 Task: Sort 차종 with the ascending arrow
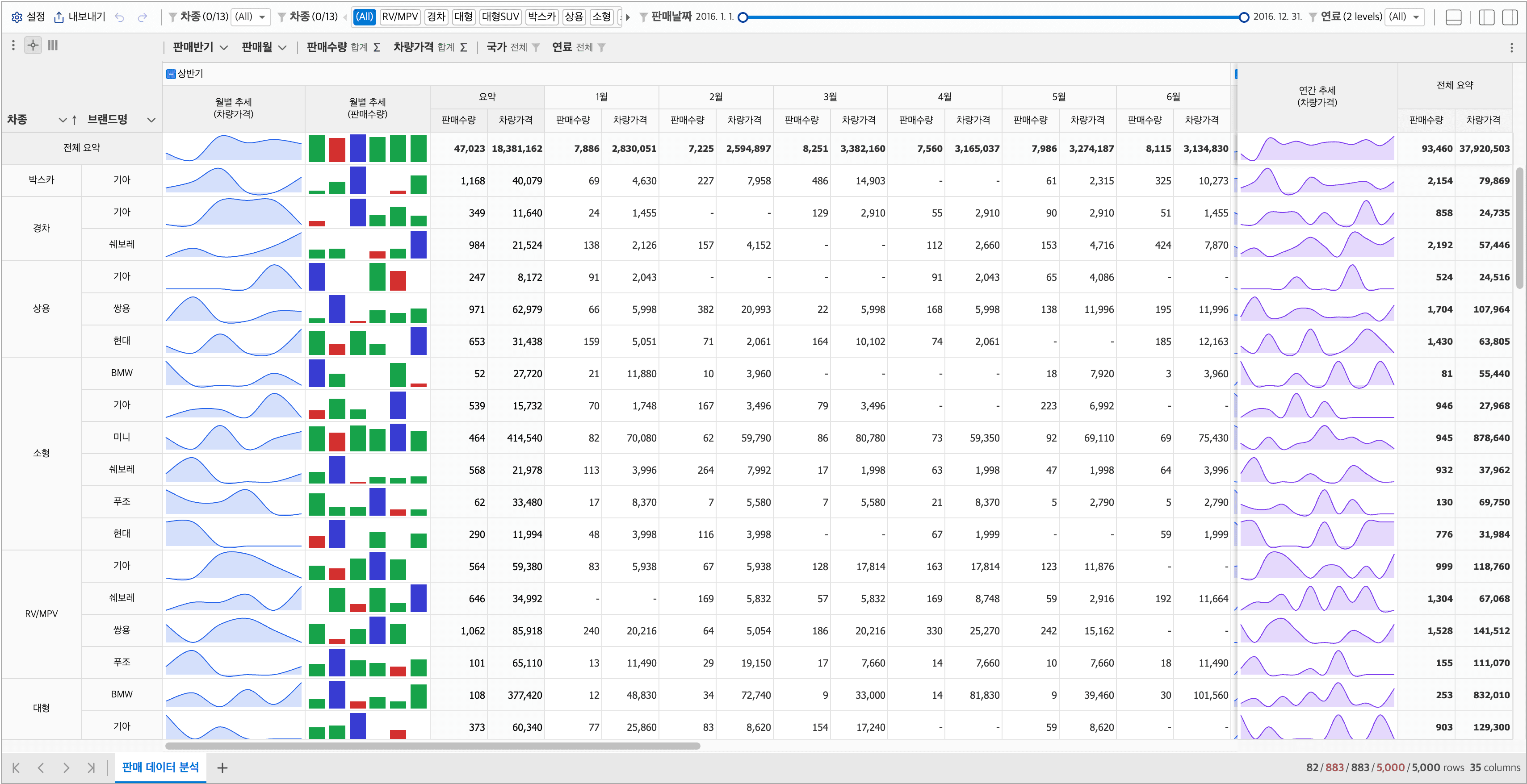pos(74,120)
